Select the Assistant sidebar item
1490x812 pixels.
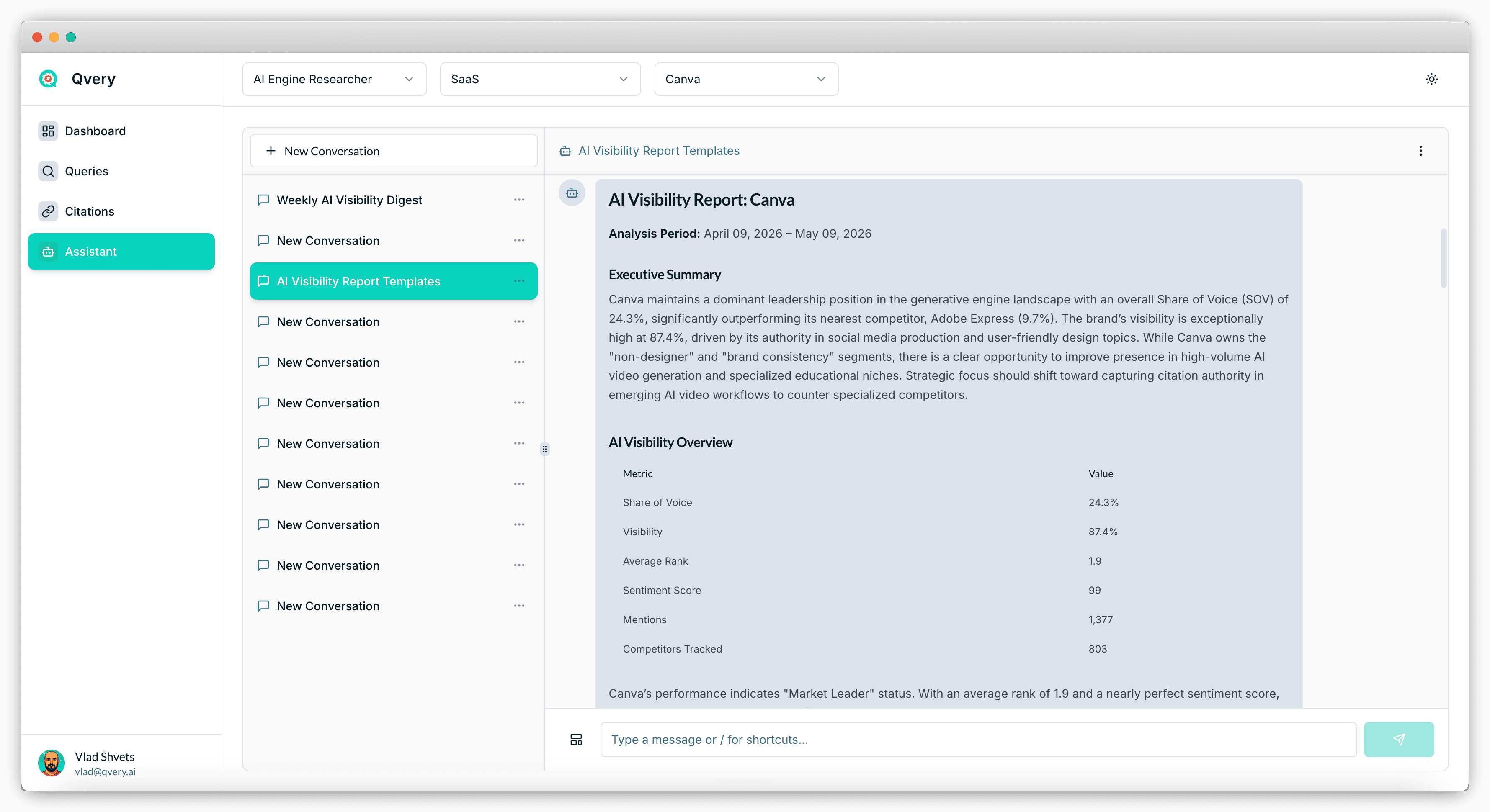point(121,252)
